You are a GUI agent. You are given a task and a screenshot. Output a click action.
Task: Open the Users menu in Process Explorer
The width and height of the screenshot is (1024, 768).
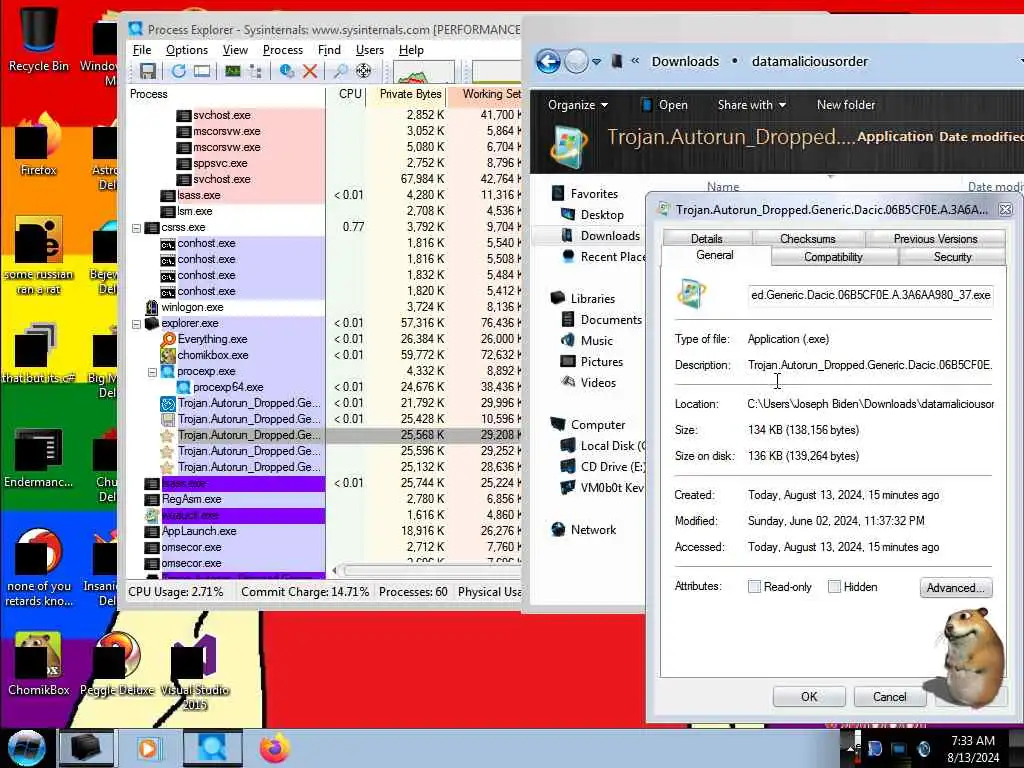tap(370, 50)
